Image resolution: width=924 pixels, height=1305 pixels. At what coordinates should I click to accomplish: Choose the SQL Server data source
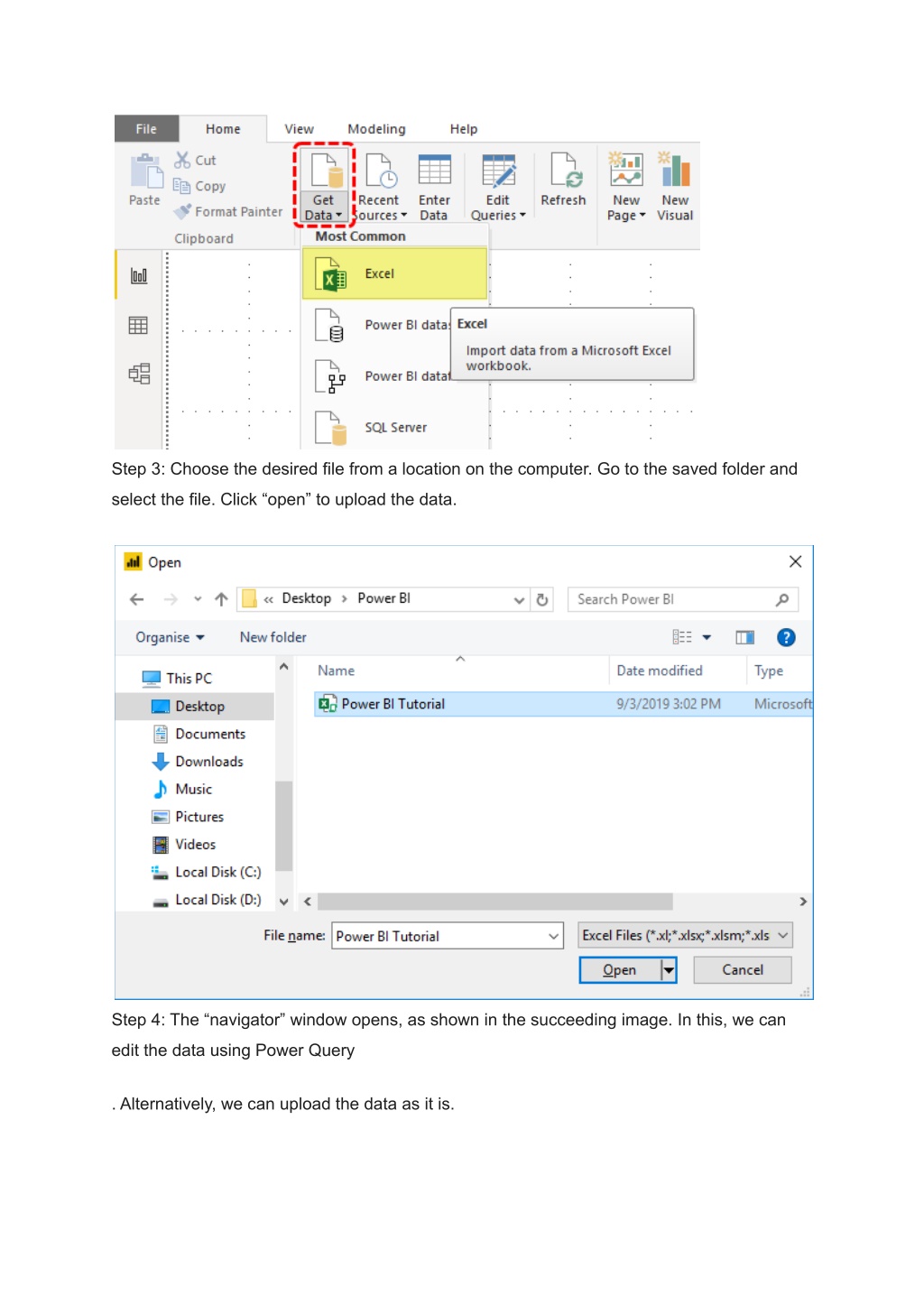(395, 428)
